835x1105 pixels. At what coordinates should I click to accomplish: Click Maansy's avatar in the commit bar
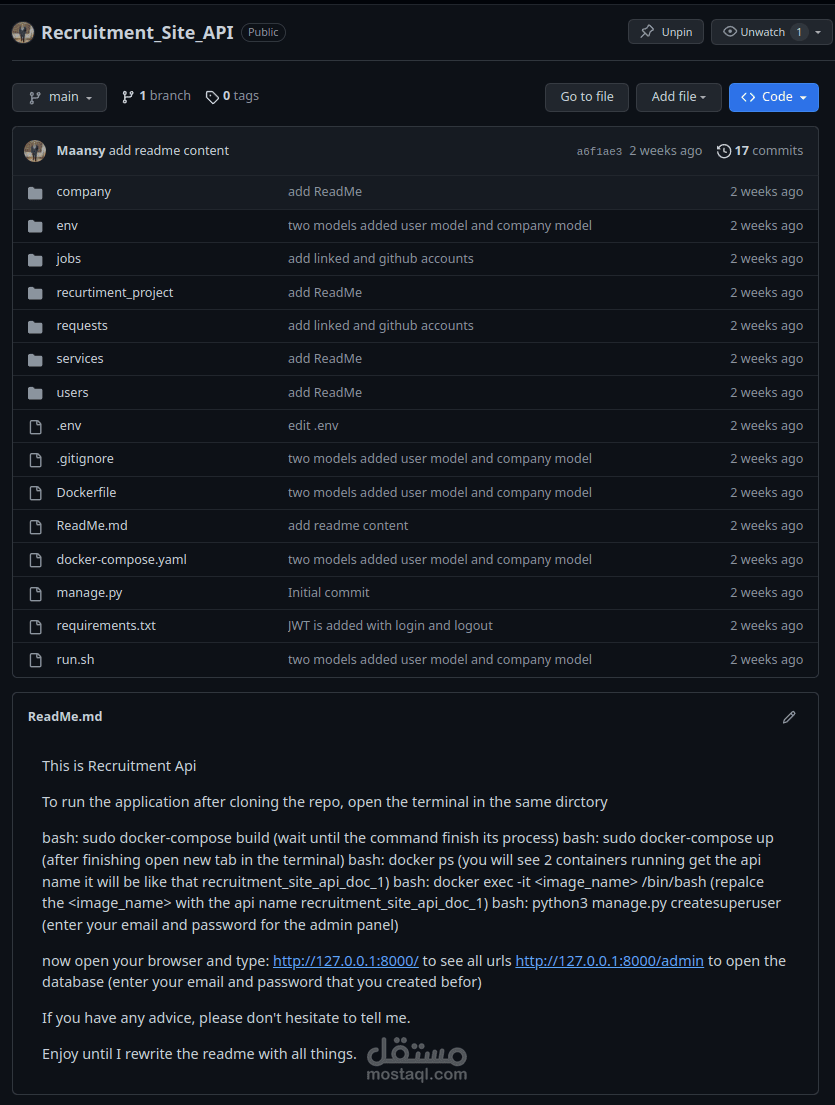click(35, 151)
